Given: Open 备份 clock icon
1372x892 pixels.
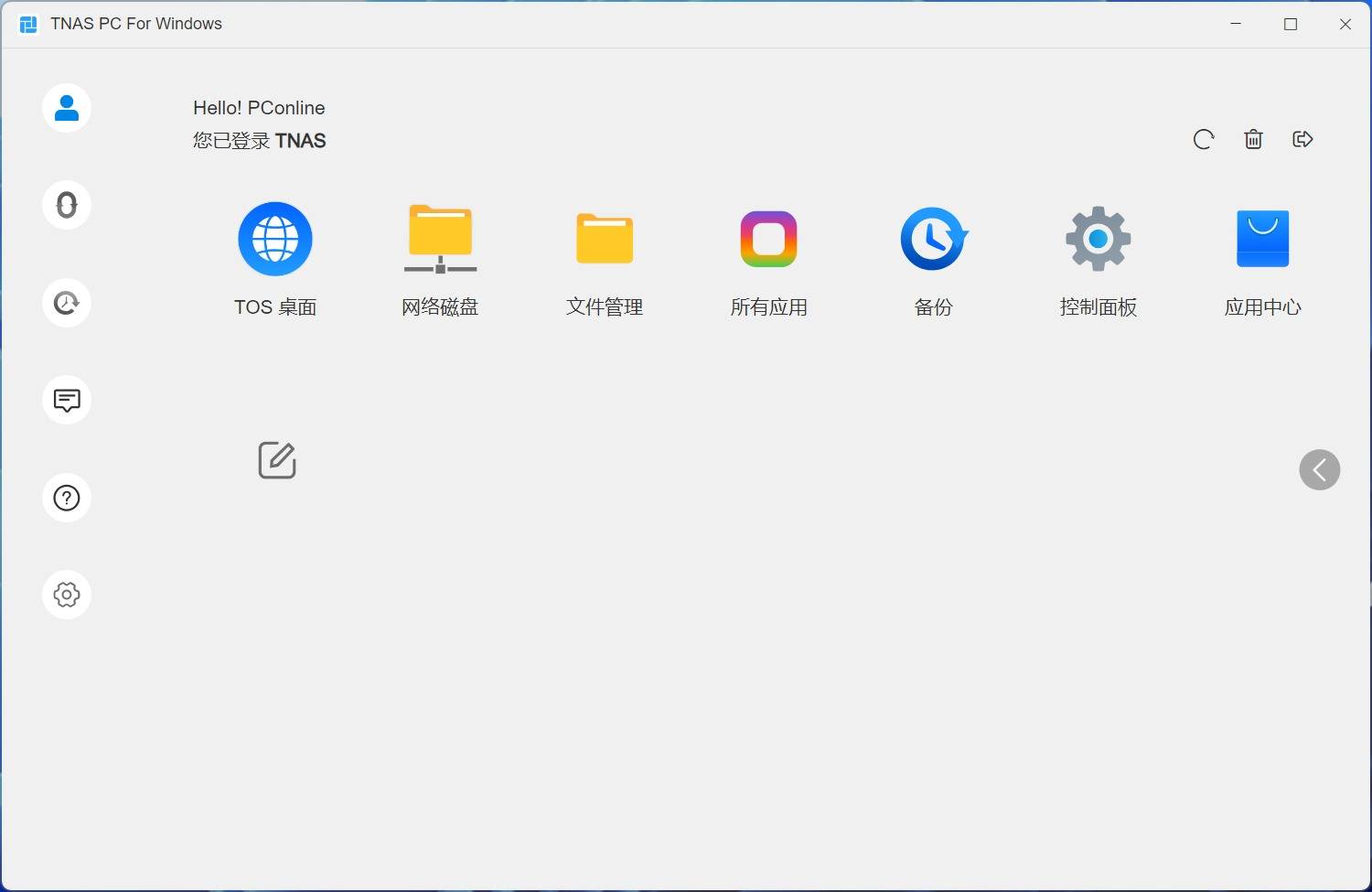Looking at the screenshot, I should 934,239.
